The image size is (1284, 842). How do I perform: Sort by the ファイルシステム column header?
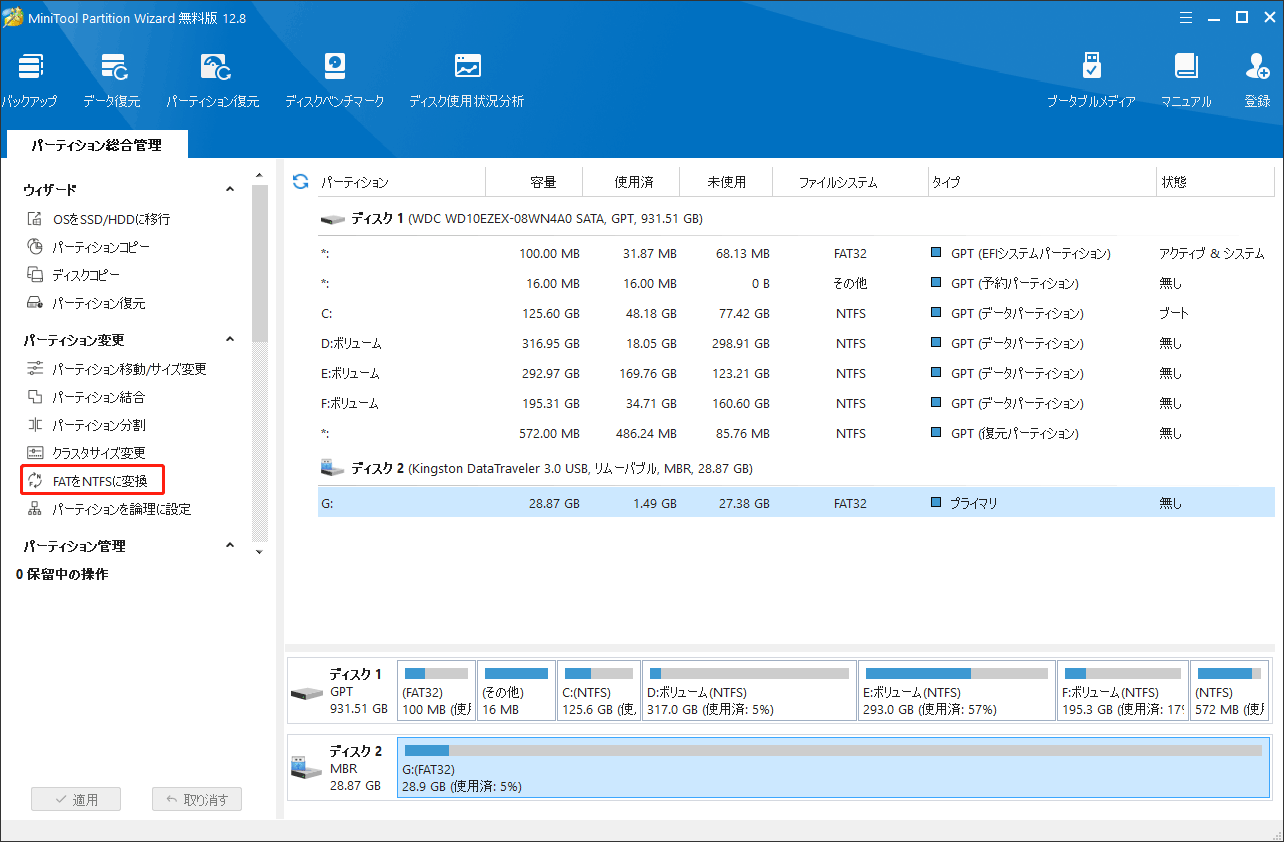[x=851, y=182]
